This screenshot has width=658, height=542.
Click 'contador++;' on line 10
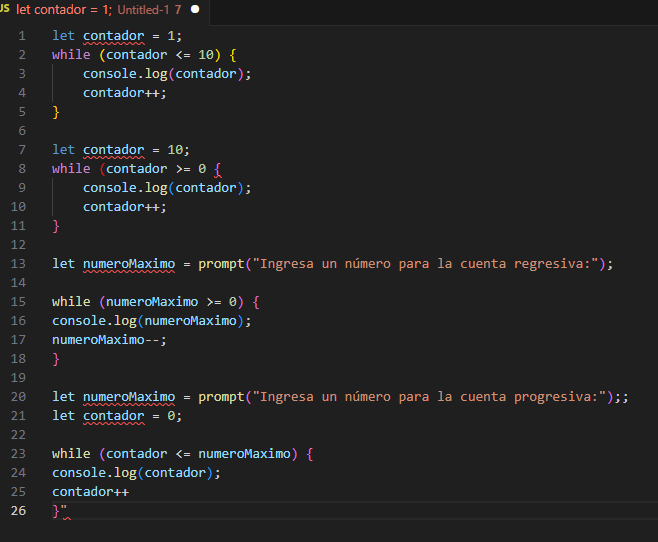tap(125, 207)
